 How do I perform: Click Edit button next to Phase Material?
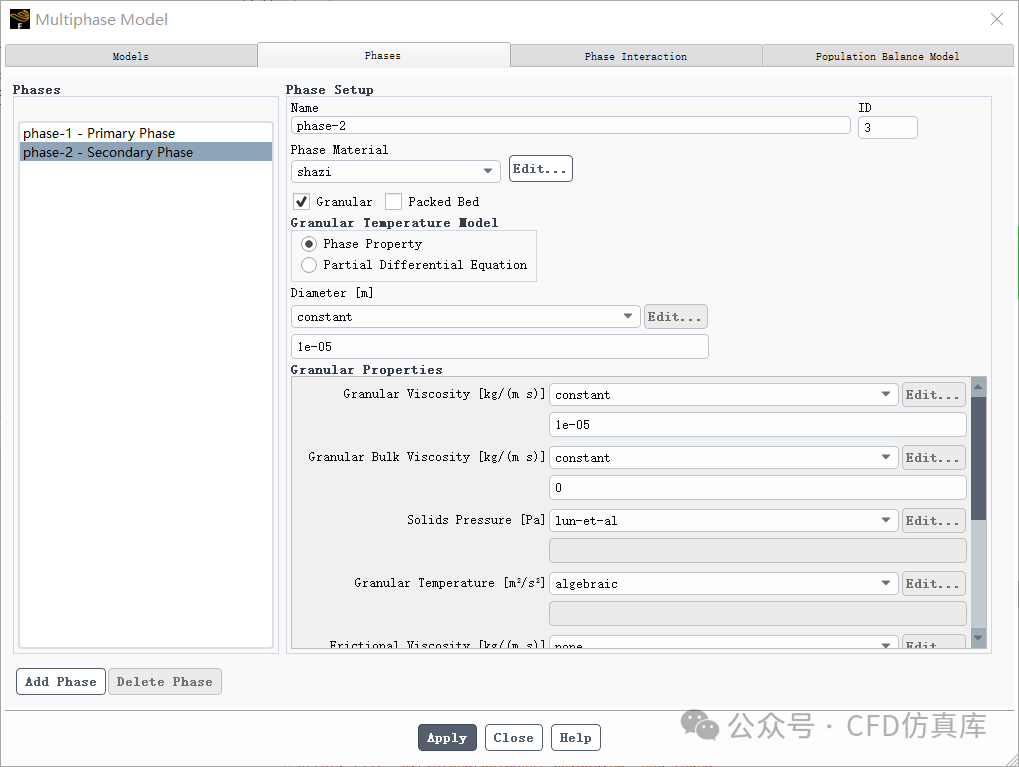click(540, 169)
